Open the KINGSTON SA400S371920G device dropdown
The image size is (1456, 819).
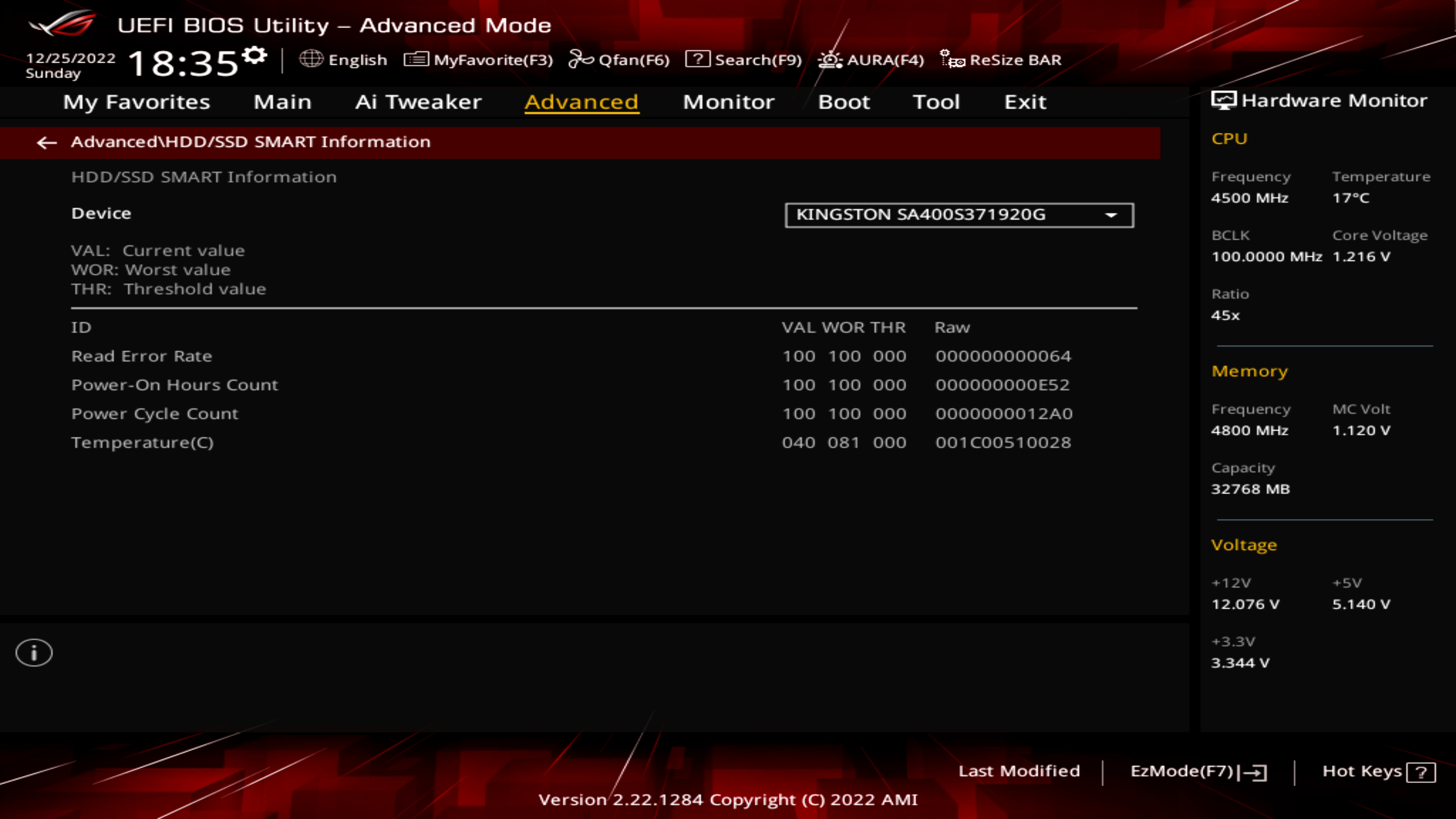pos(959,215)
